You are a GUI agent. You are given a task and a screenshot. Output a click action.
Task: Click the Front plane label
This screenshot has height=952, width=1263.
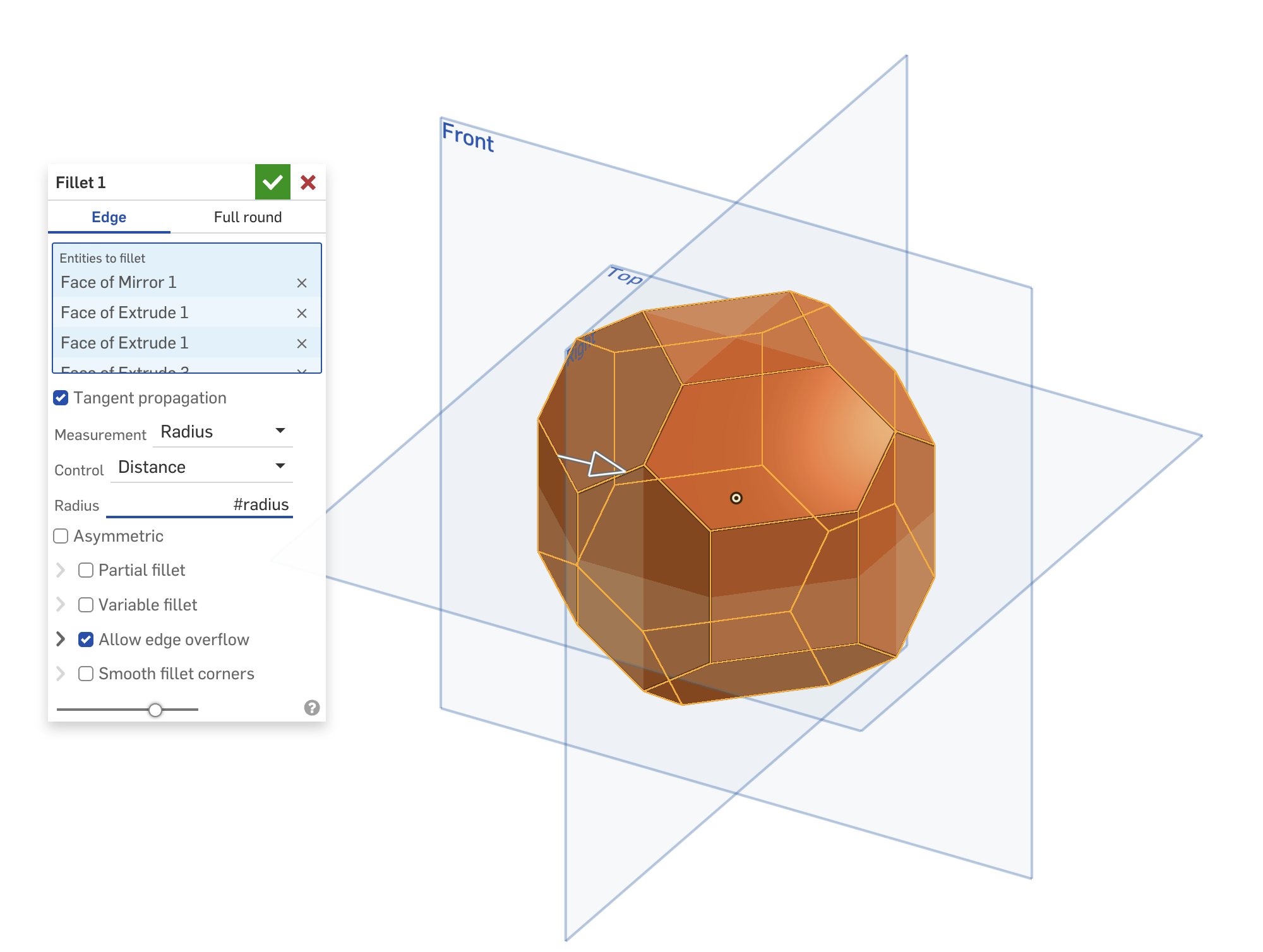[468, 137]
